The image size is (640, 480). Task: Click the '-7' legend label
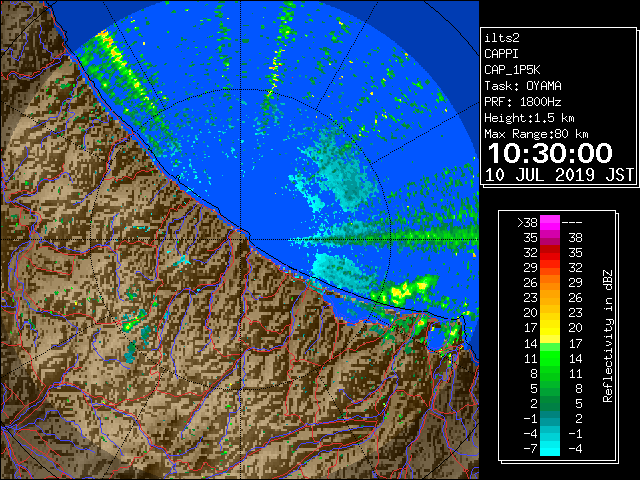pos(530,449)
